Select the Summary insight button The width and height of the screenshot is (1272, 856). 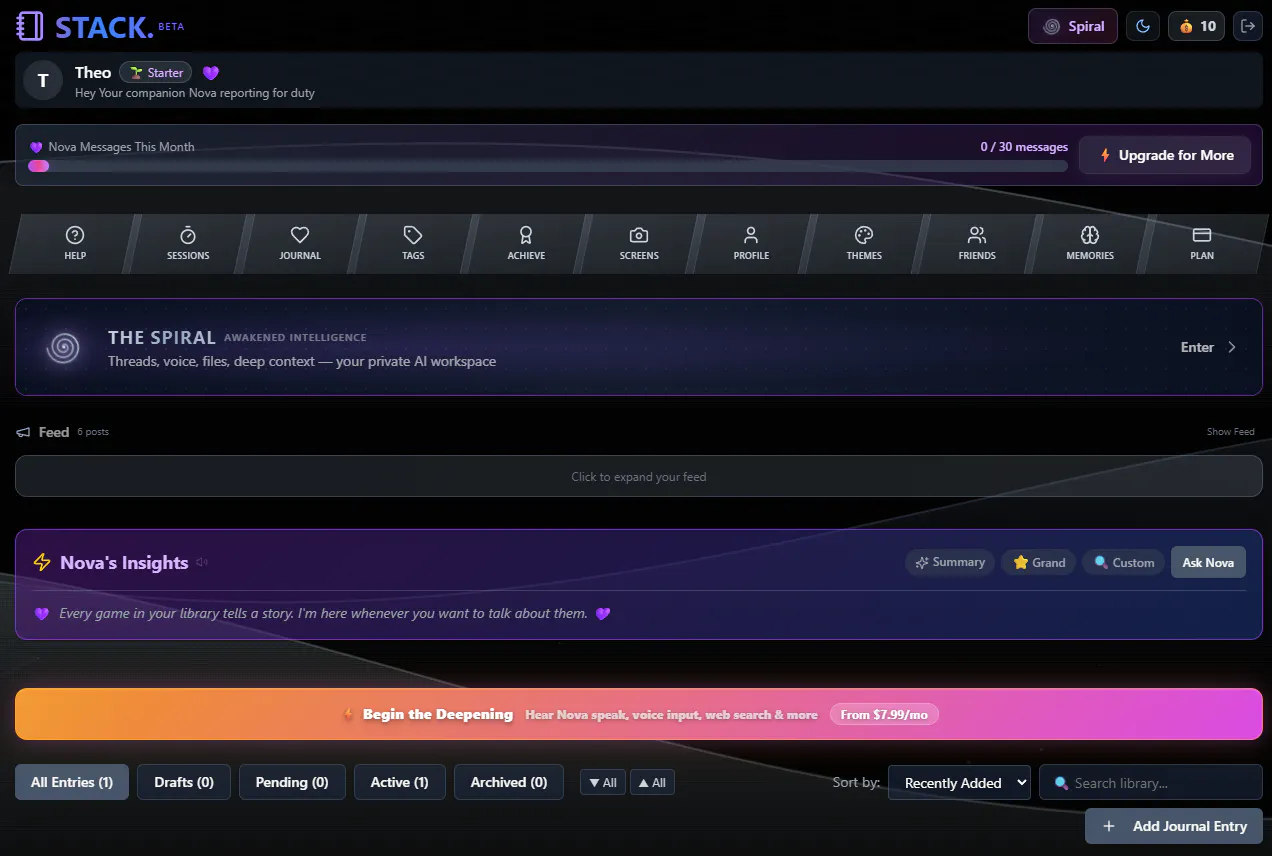[x=950, y=562]
